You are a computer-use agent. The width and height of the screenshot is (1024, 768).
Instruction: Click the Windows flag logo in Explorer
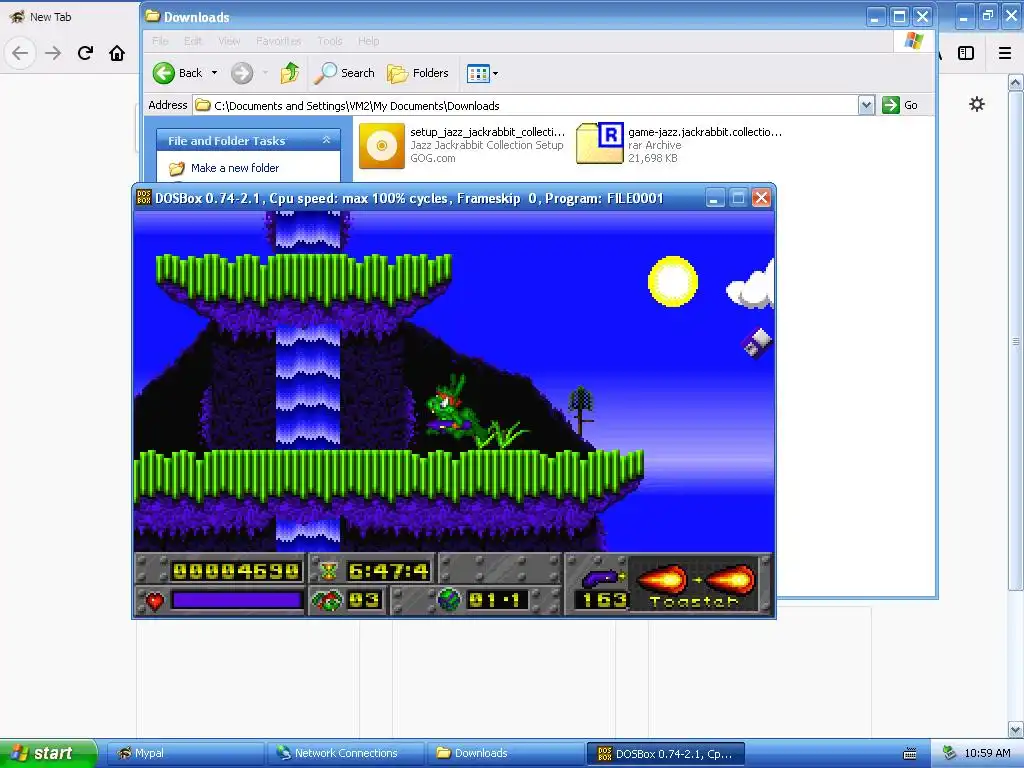coord(914,40)
